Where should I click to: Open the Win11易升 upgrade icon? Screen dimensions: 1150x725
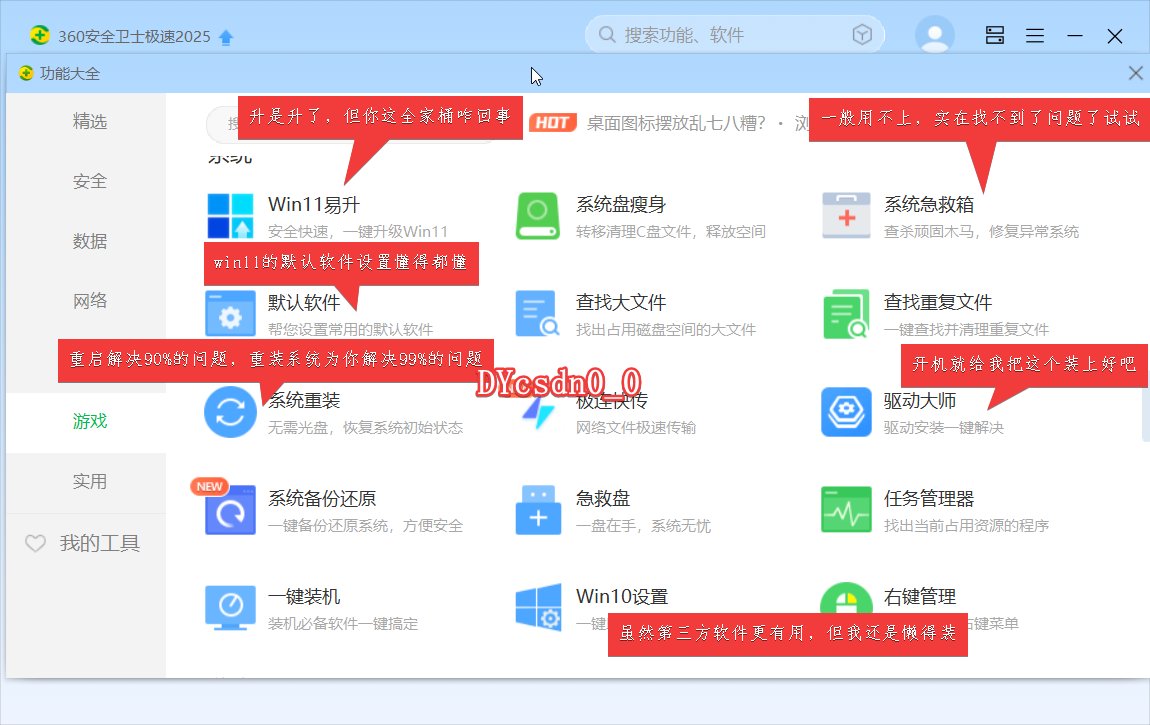click(230, 216)
